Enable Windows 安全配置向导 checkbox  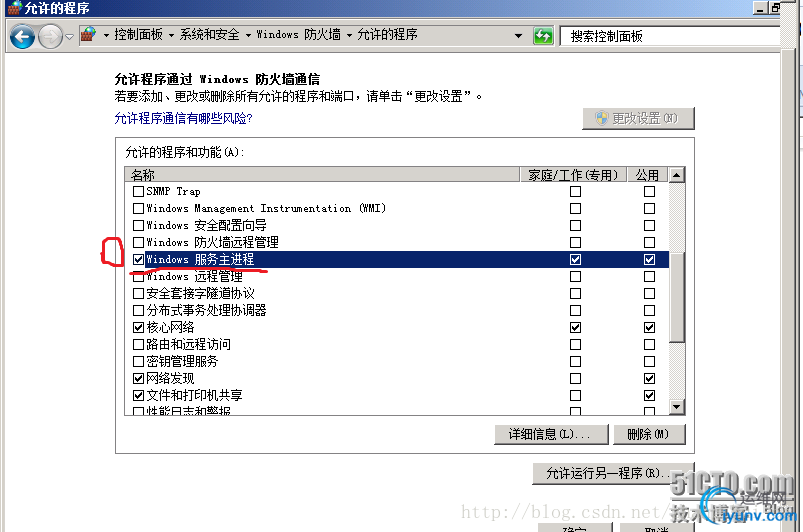coord(138,225)
